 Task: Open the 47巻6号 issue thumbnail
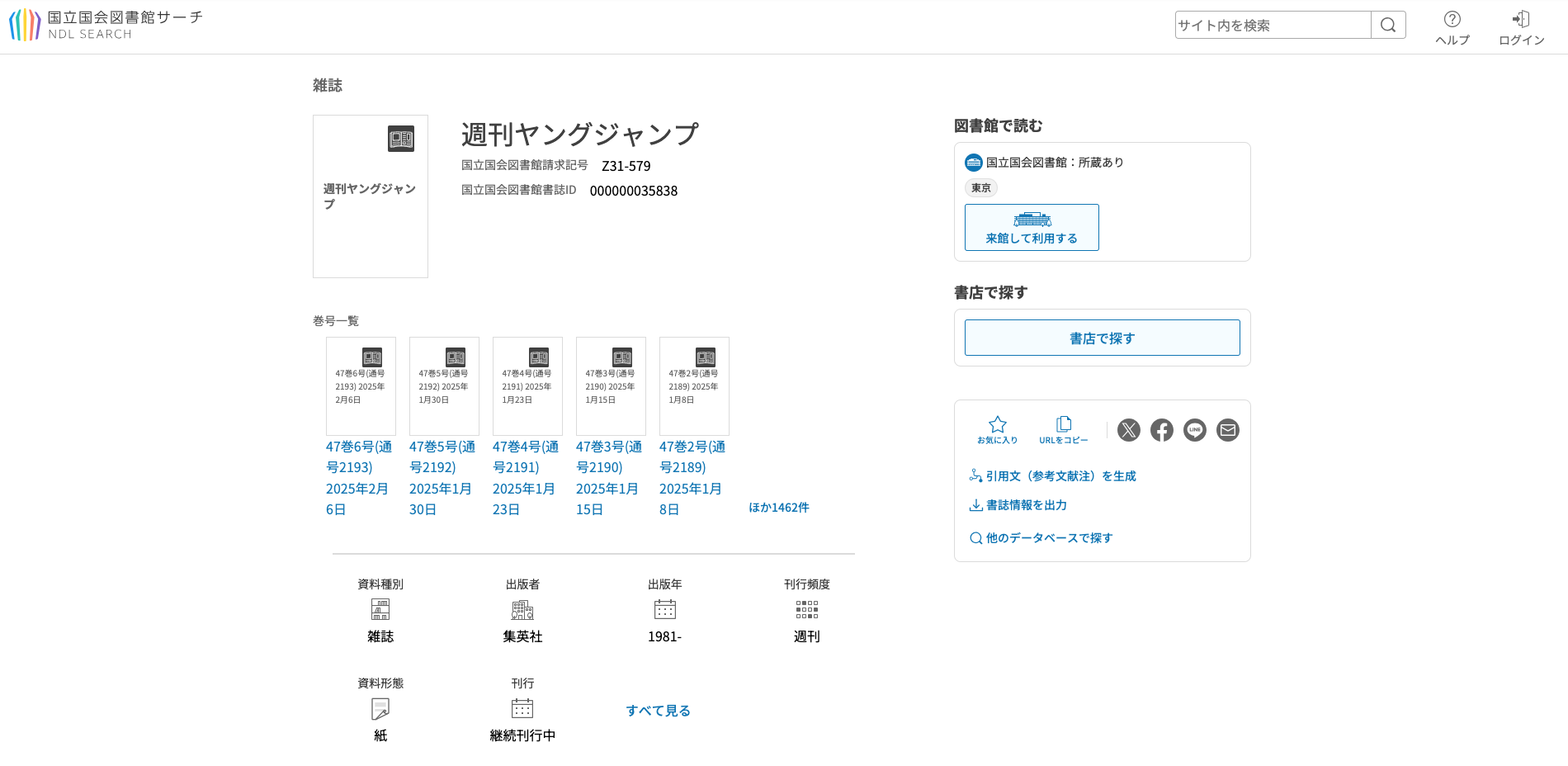[x=361, y=385]
